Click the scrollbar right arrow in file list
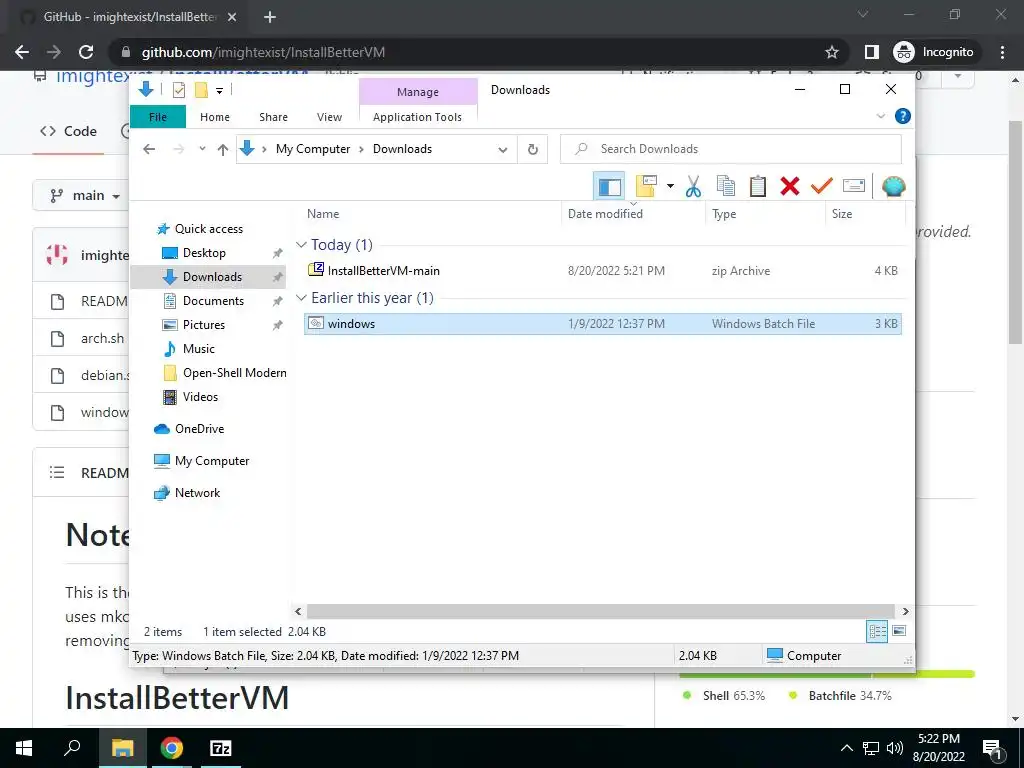 905,611
